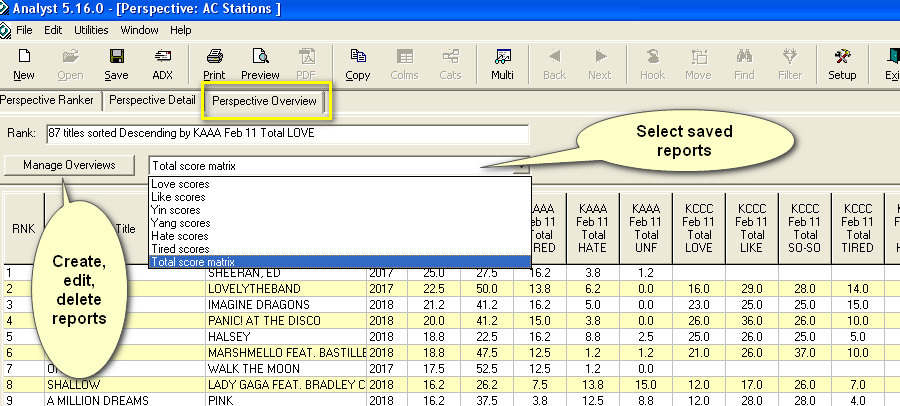The image size is (900, 406).
Task: Click the RNK column header
Action: click(x=24, y=229)
